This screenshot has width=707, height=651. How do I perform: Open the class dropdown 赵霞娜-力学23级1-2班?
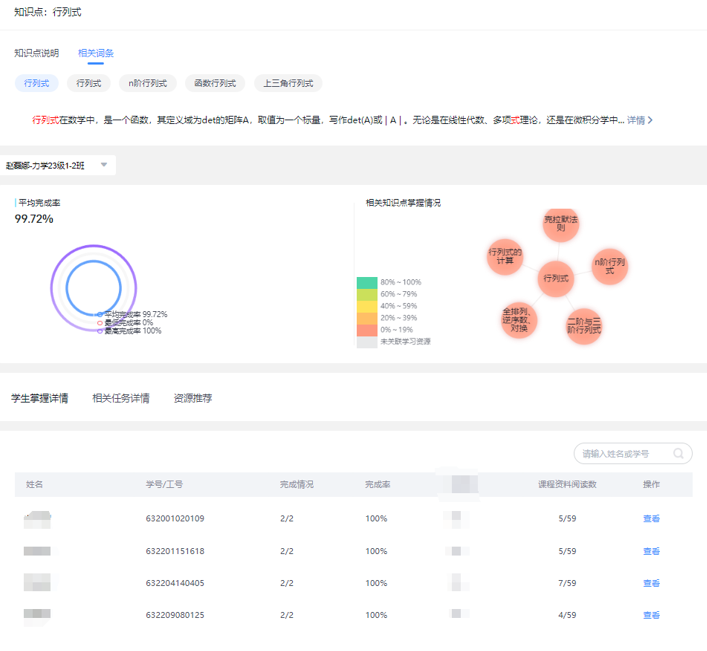(x=57, y=165)
